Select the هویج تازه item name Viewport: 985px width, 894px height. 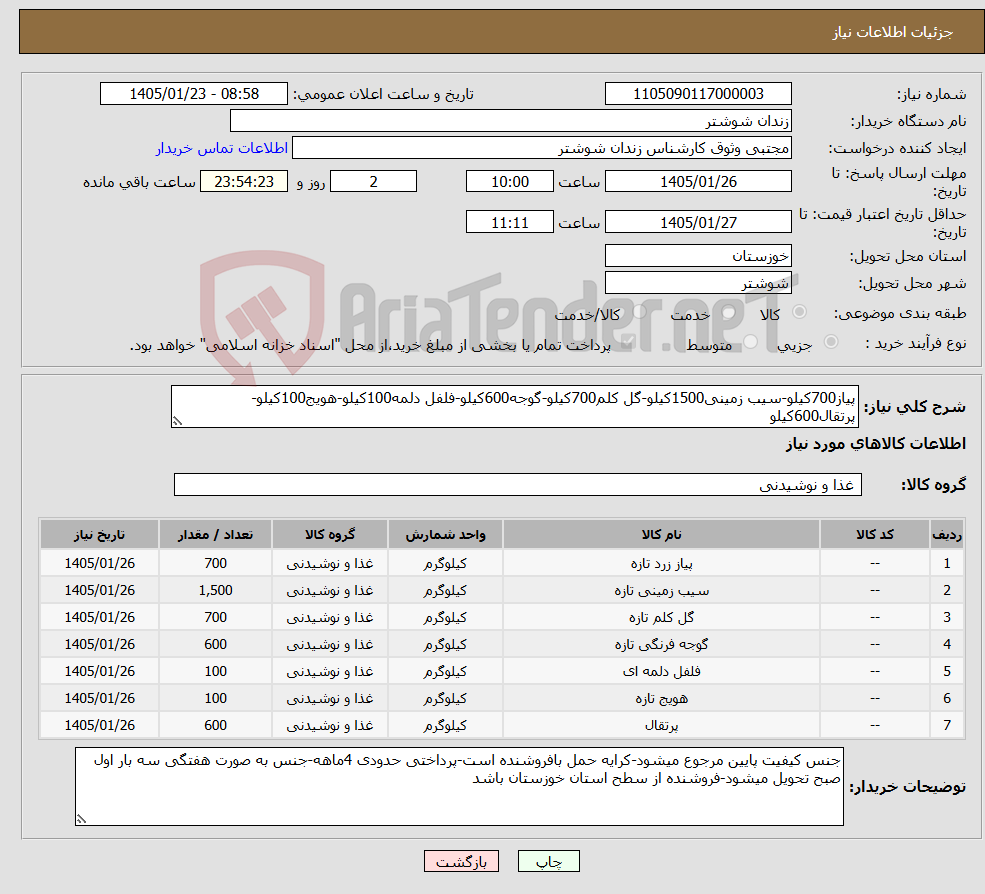[x=661, y=699]
